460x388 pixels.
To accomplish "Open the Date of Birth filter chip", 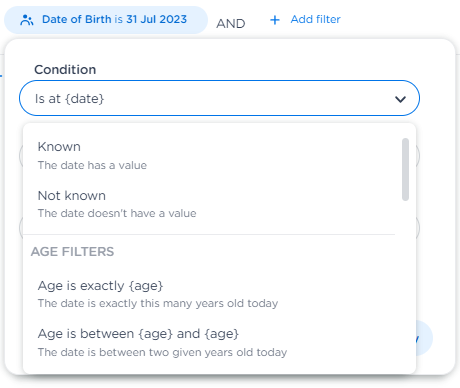I will (106, 20).
